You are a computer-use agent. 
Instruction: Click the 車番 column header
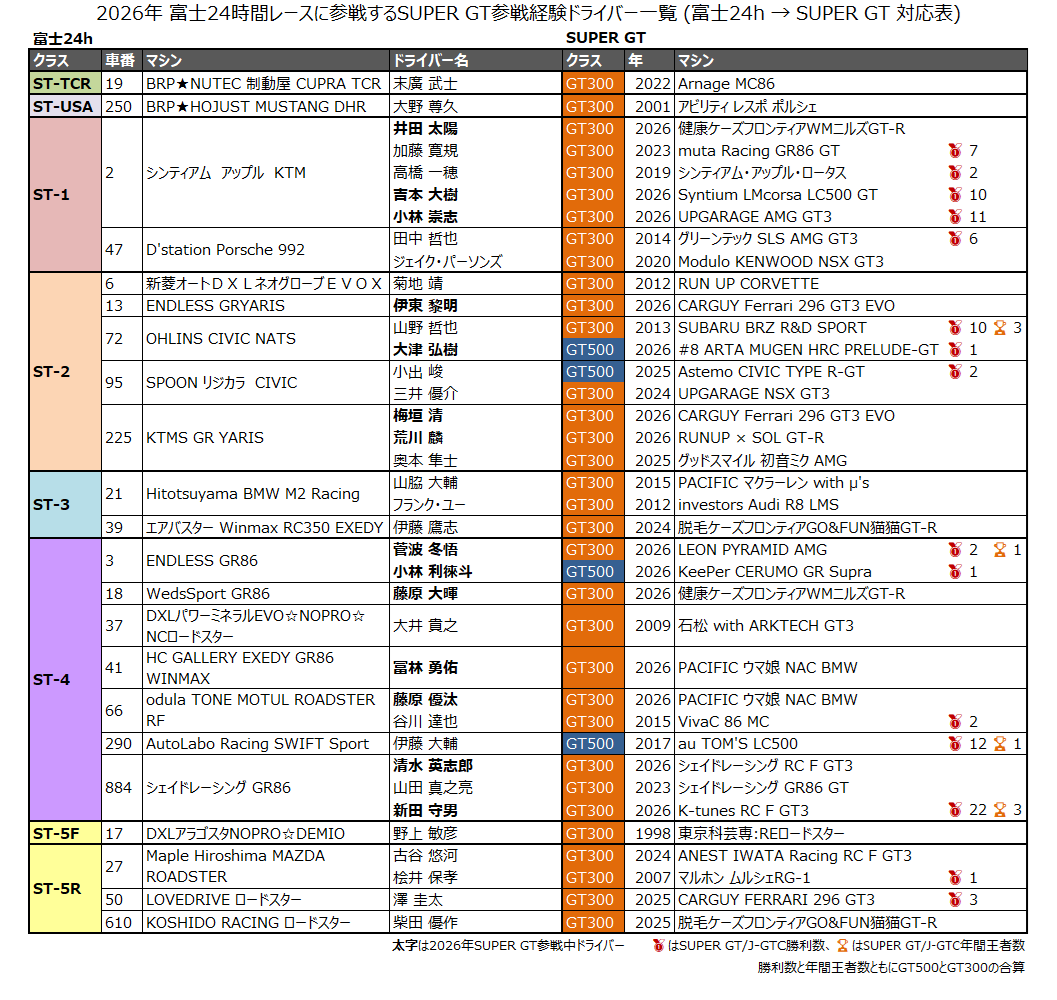(122, 61)
